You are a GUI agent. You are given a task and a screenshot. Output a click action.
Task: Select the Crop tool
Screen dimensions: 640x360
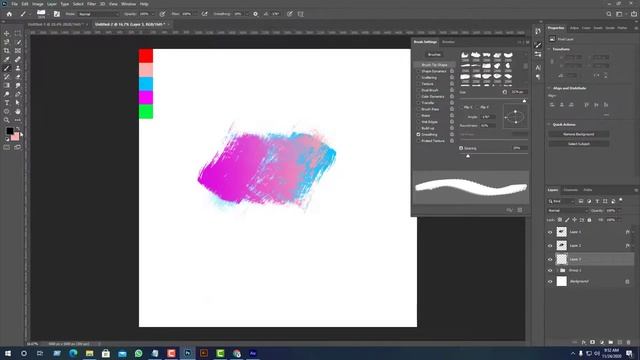[x=7, y=51]
